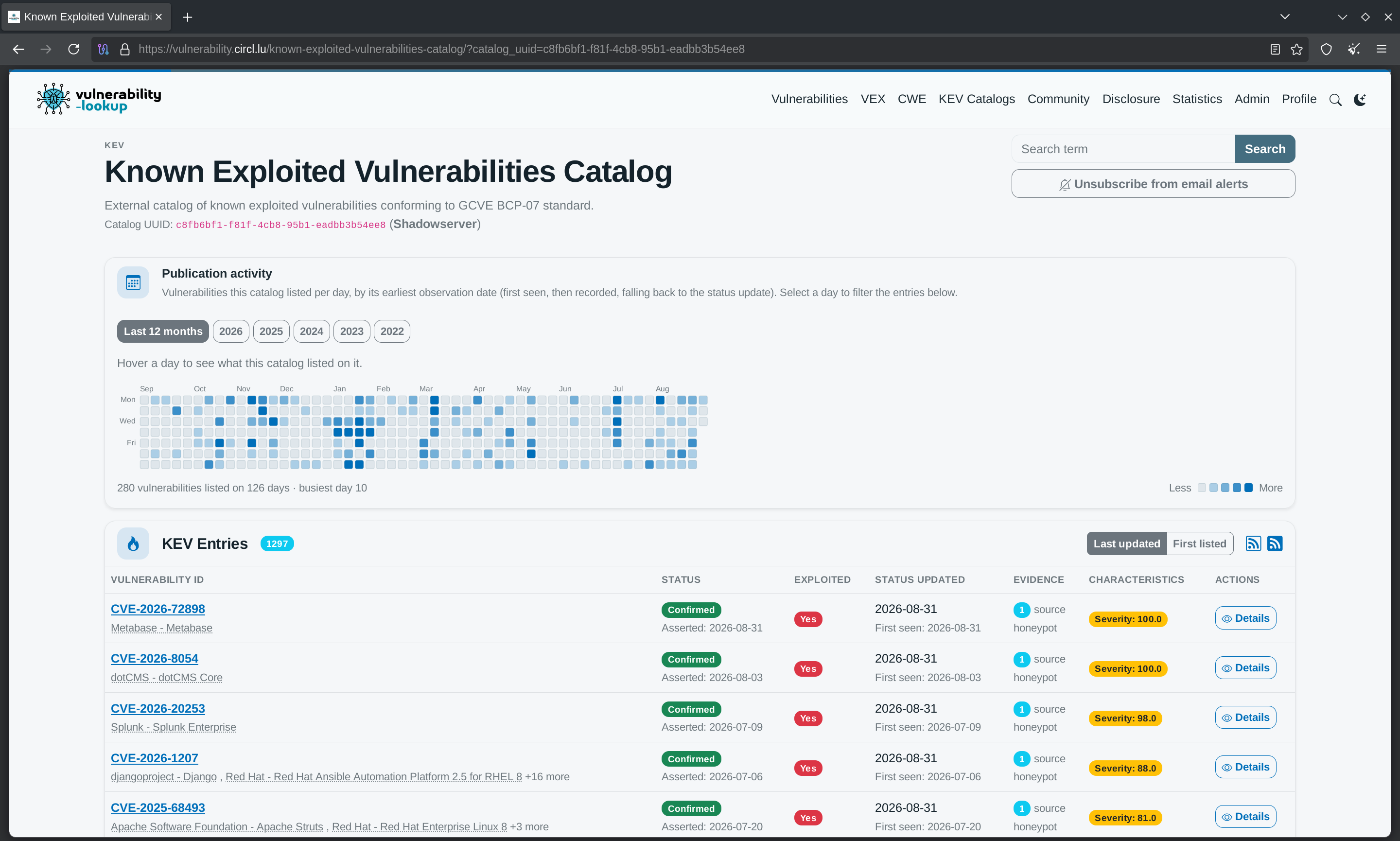Filter activity to year 2025
Viewport: 1400px width, 841px height.
pos(271,331)
